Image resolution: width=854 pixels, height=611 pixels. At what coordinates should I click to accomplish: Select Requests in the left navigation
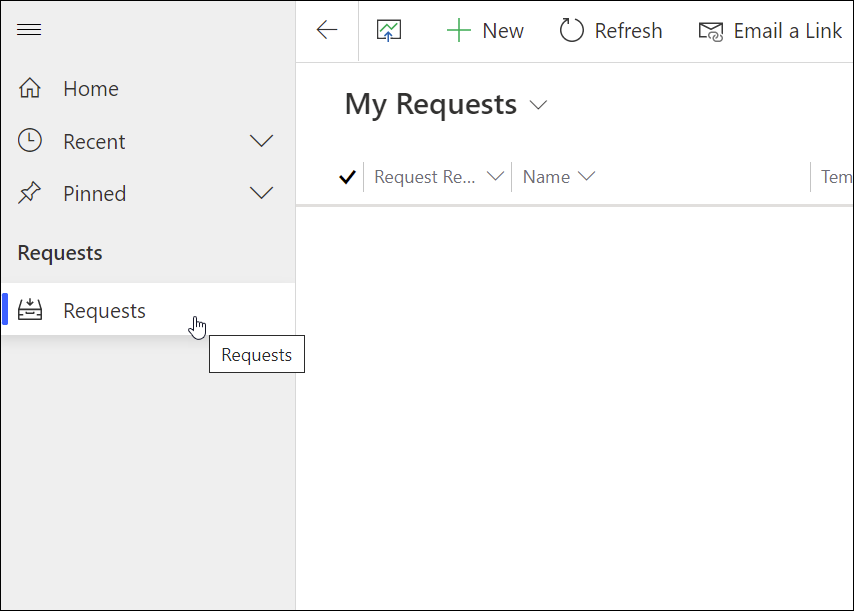[x=104, y=311]
